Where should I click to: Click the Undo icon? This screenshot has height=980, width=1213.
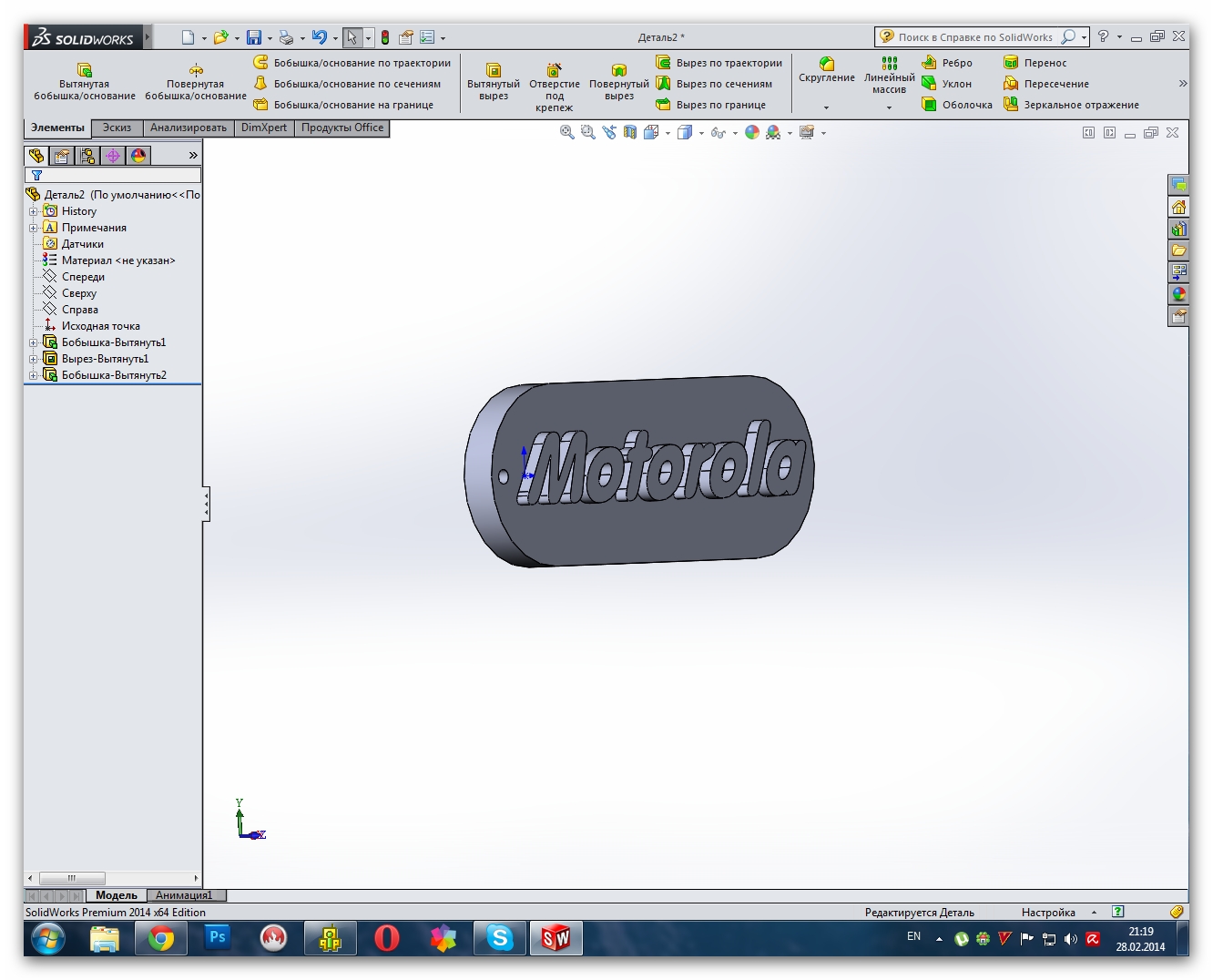point(319,37)
